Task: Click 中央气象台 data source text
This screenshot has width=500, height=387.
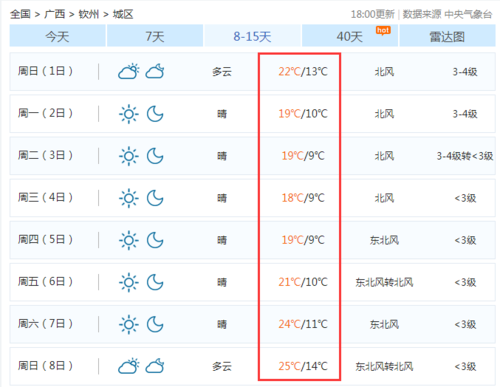Action: click(468, 14)
